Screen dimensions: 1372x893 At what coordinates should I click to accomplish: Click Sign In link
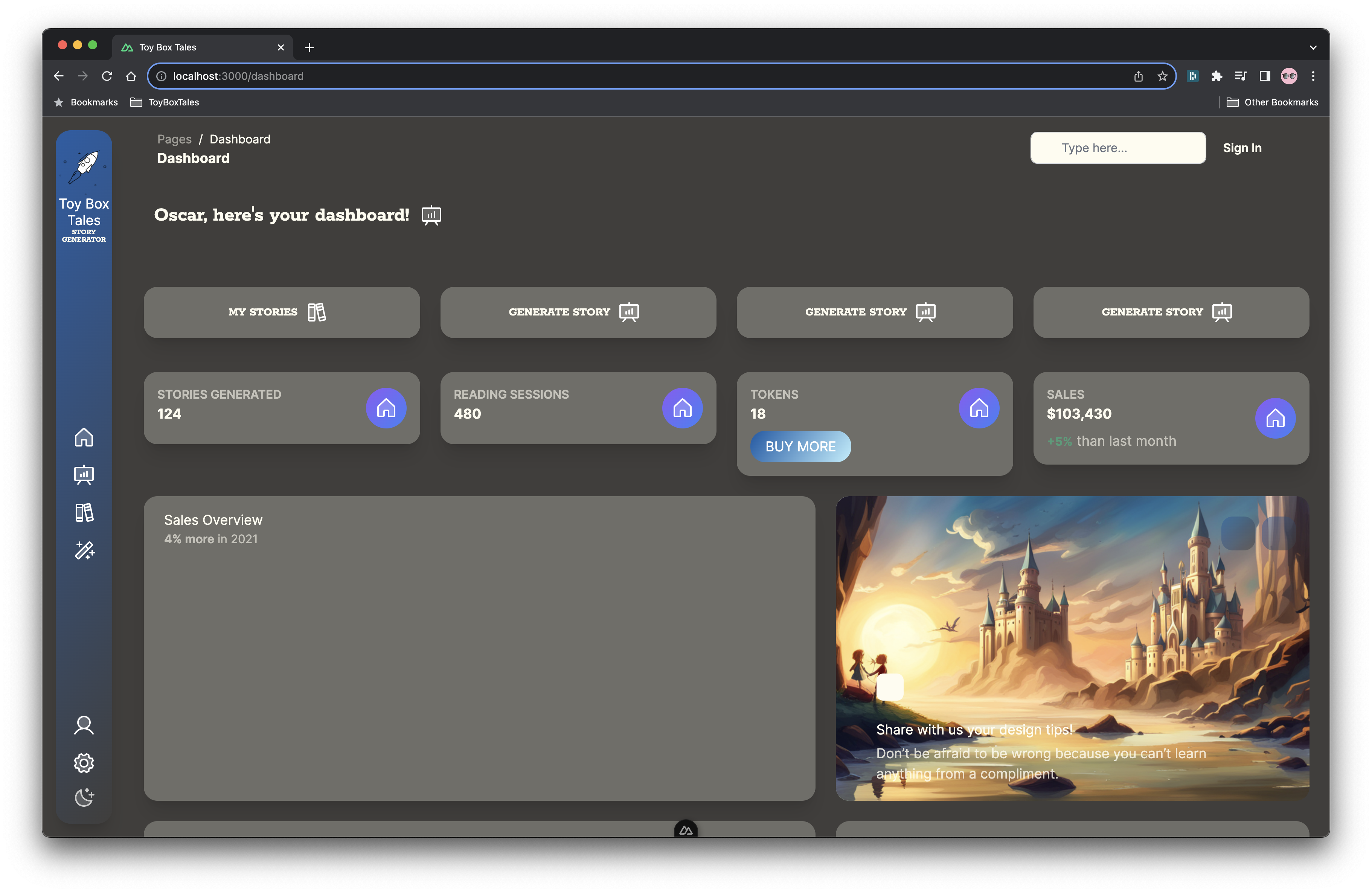click(1242, 147)
